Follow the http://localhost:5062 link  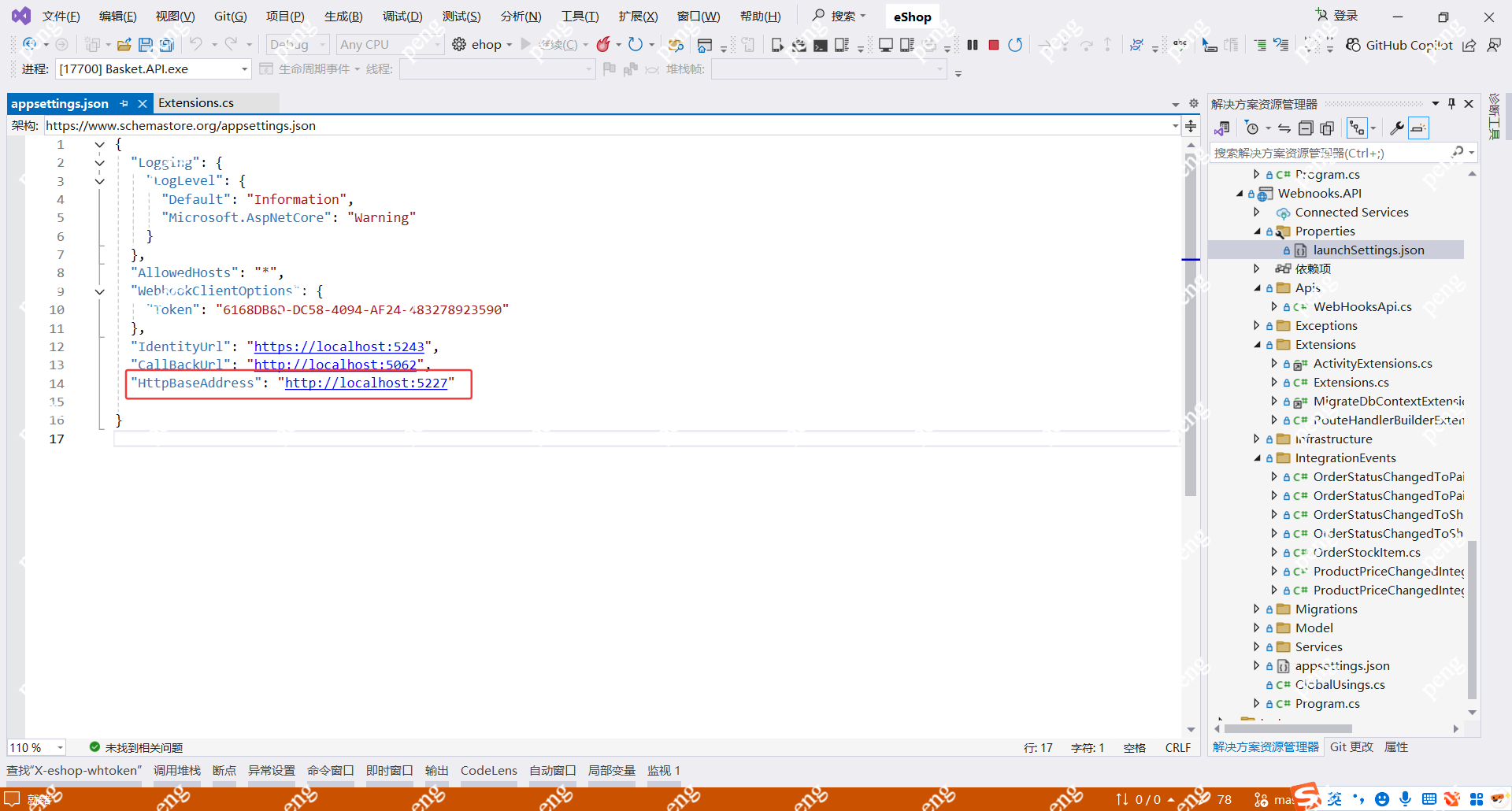tap(335, 365)
